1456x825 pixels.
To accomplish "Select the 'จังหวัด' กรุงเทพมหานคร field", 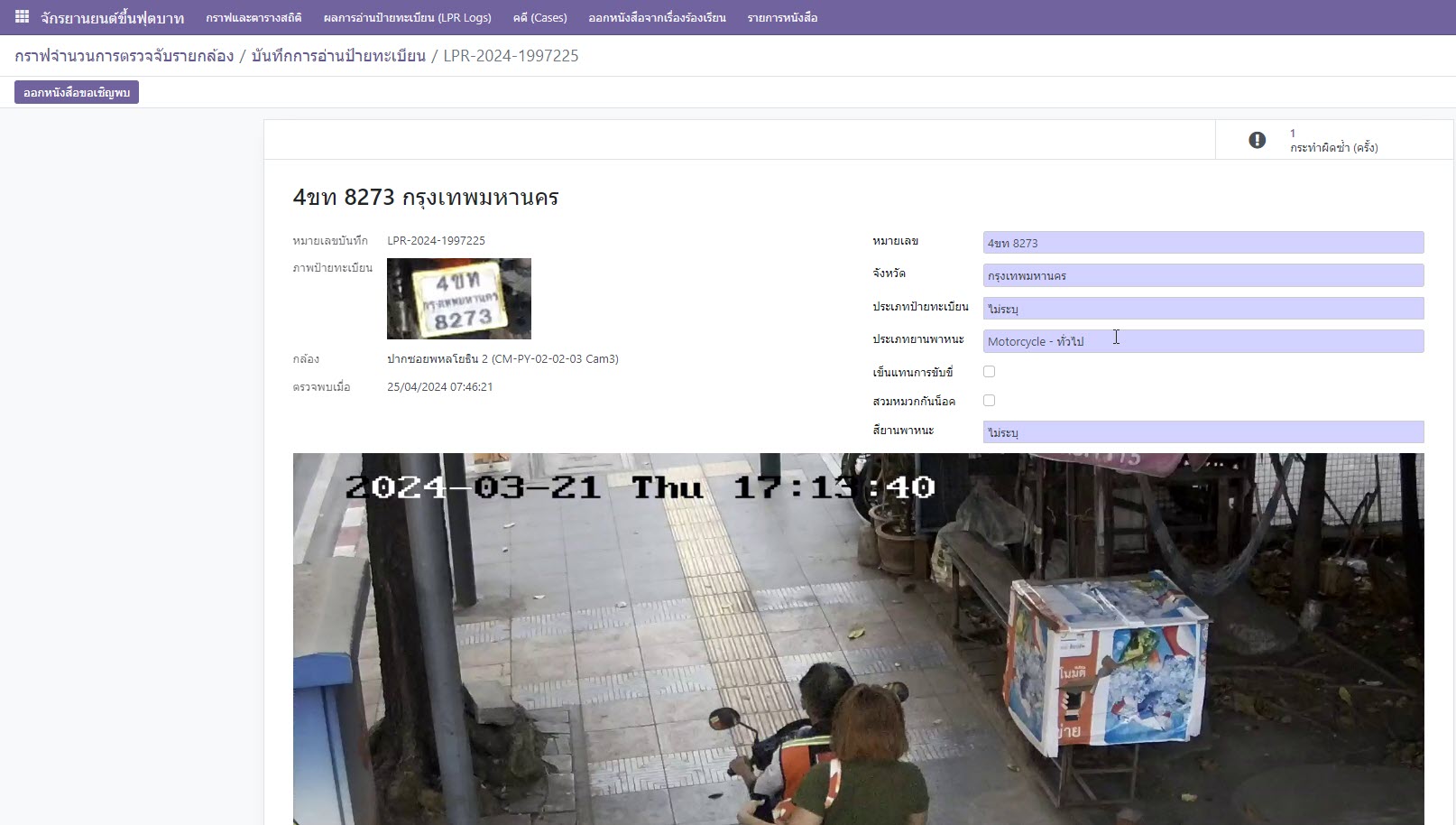I will [1203, 275].
